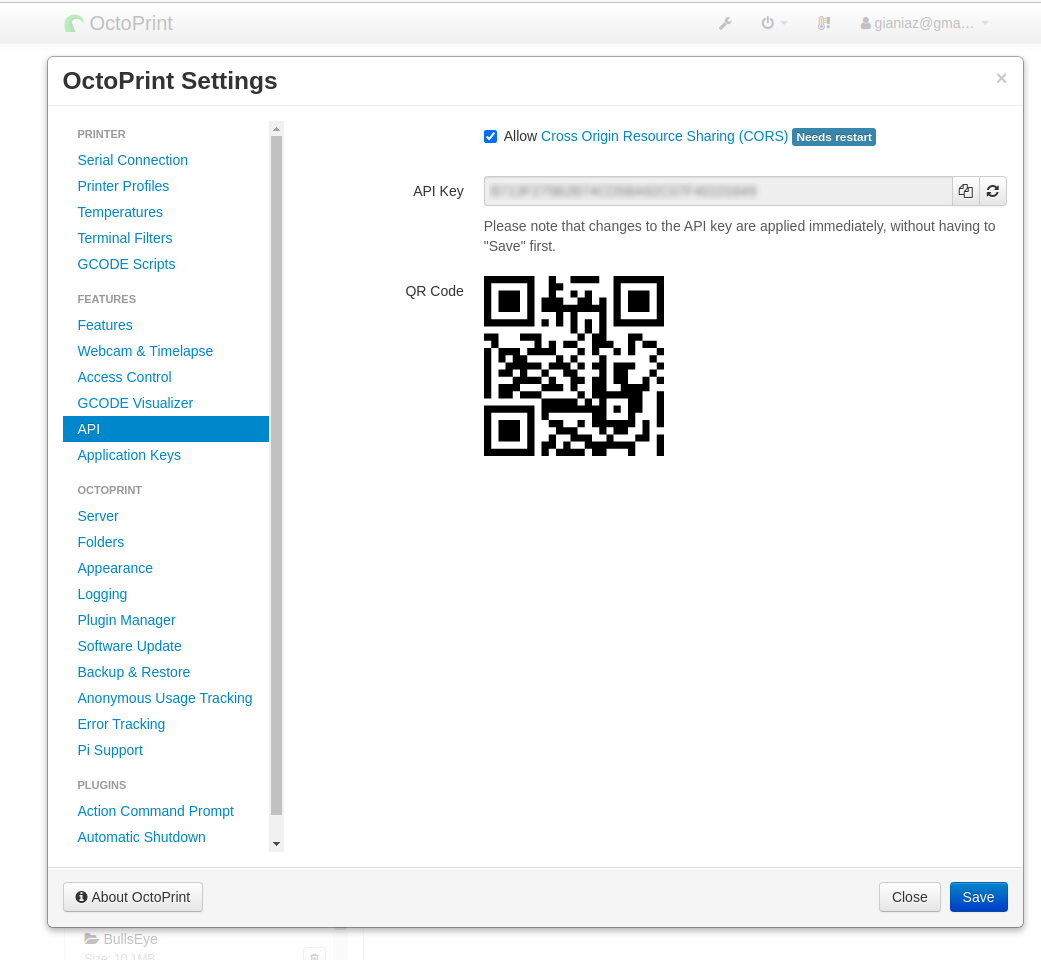Screen dimensions: 1041x960
Task: Open GCODE Visualizer settings
Action: click(x=135, y=403)
